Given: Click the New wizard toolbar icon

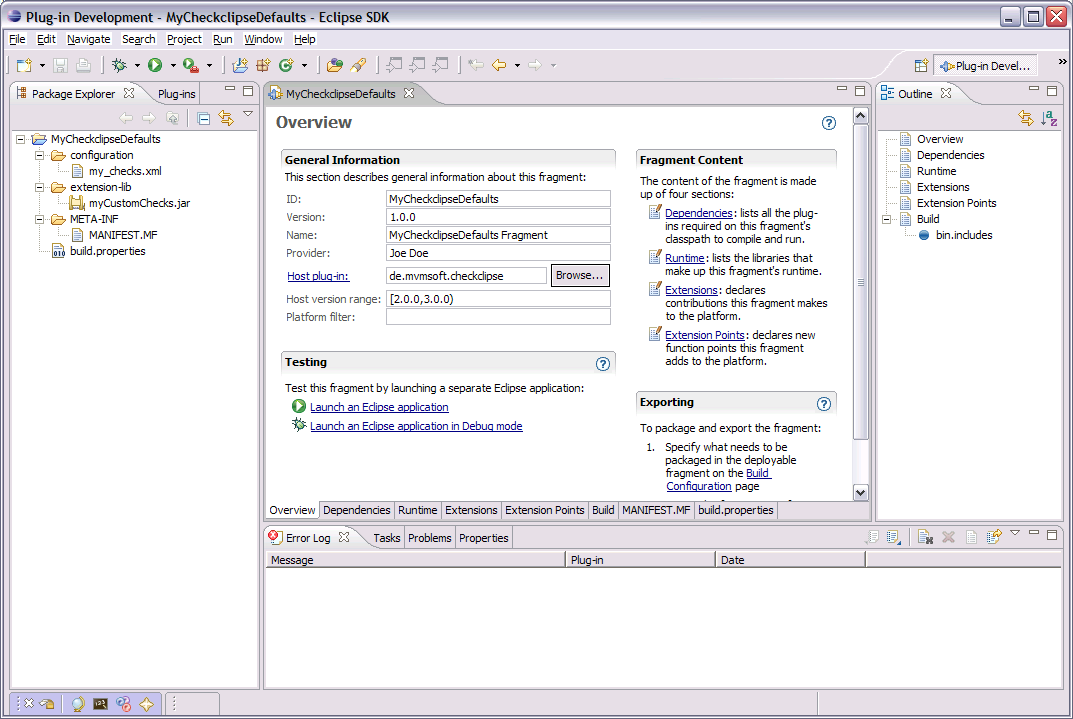Looking at the screenshot, I should [24, 65].
